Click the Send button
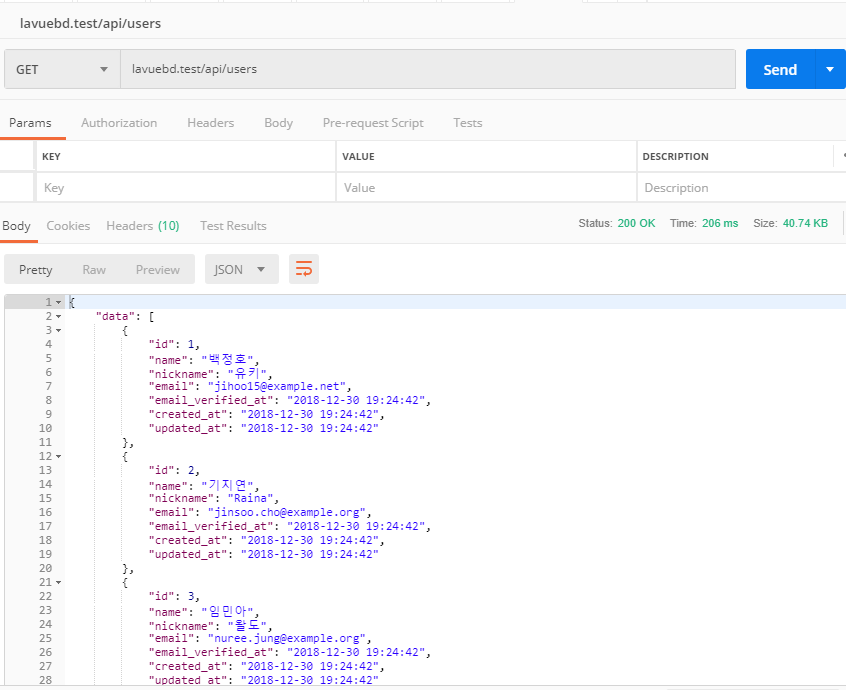 click(780, 69)
